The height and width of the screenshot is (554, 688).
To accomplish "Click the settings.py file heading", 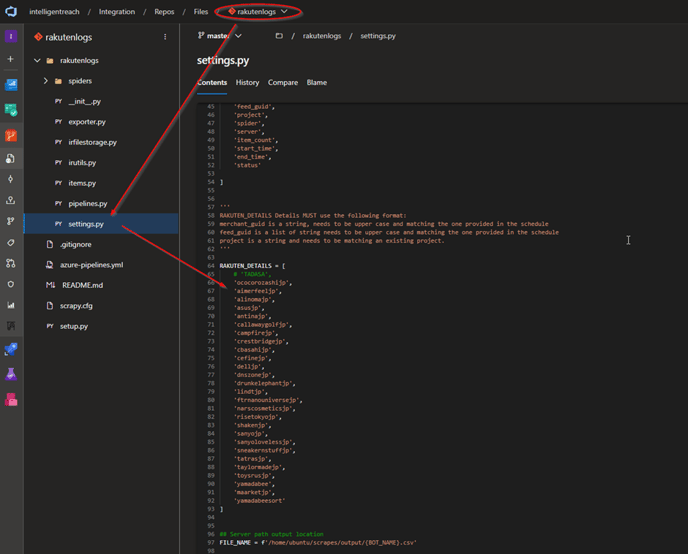I will [223, 61].
